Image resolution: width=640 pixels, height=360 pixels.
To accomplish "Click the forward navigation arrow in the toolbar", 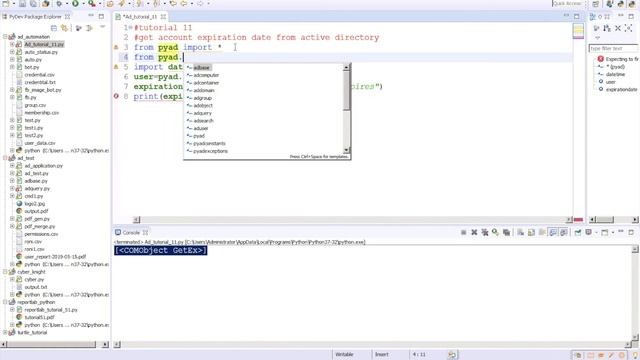I will click(200, 4).
